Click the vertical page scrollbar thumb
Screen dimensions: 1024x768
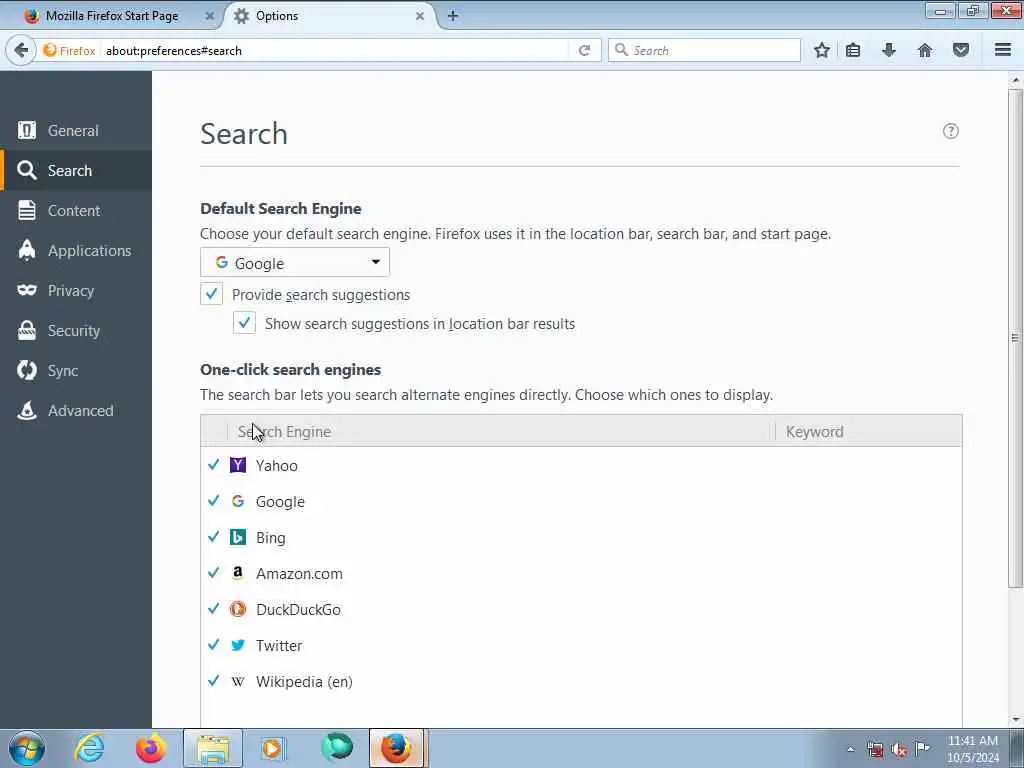tap(1015, 338)
